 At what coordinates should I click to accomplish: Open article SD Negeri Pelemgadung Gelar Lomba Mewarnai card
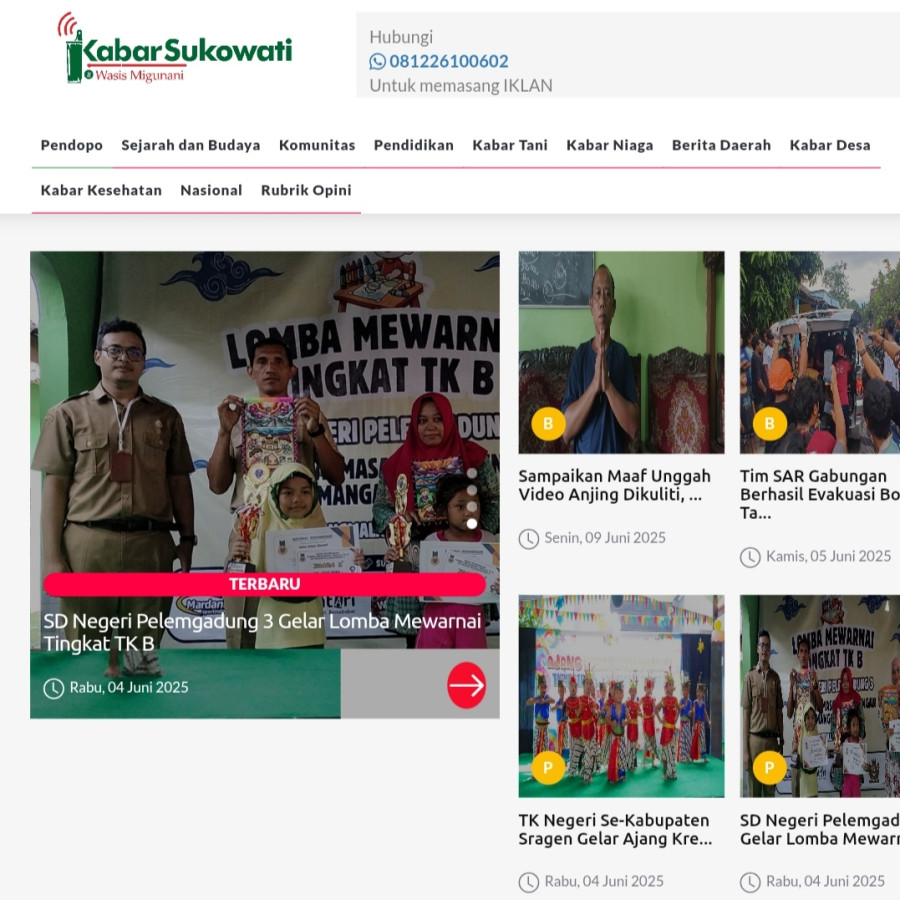tap(820, 829)
